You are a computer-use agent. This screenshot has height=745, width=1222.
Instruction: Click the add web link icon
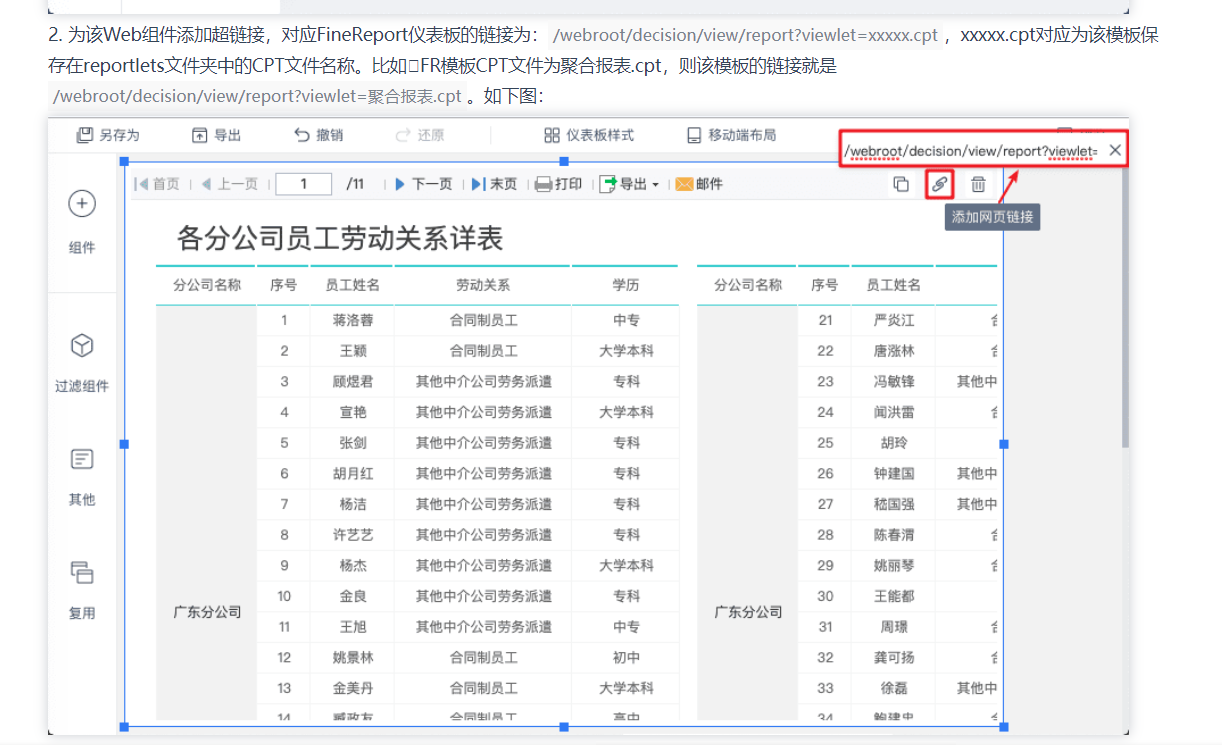coord(939,184)
